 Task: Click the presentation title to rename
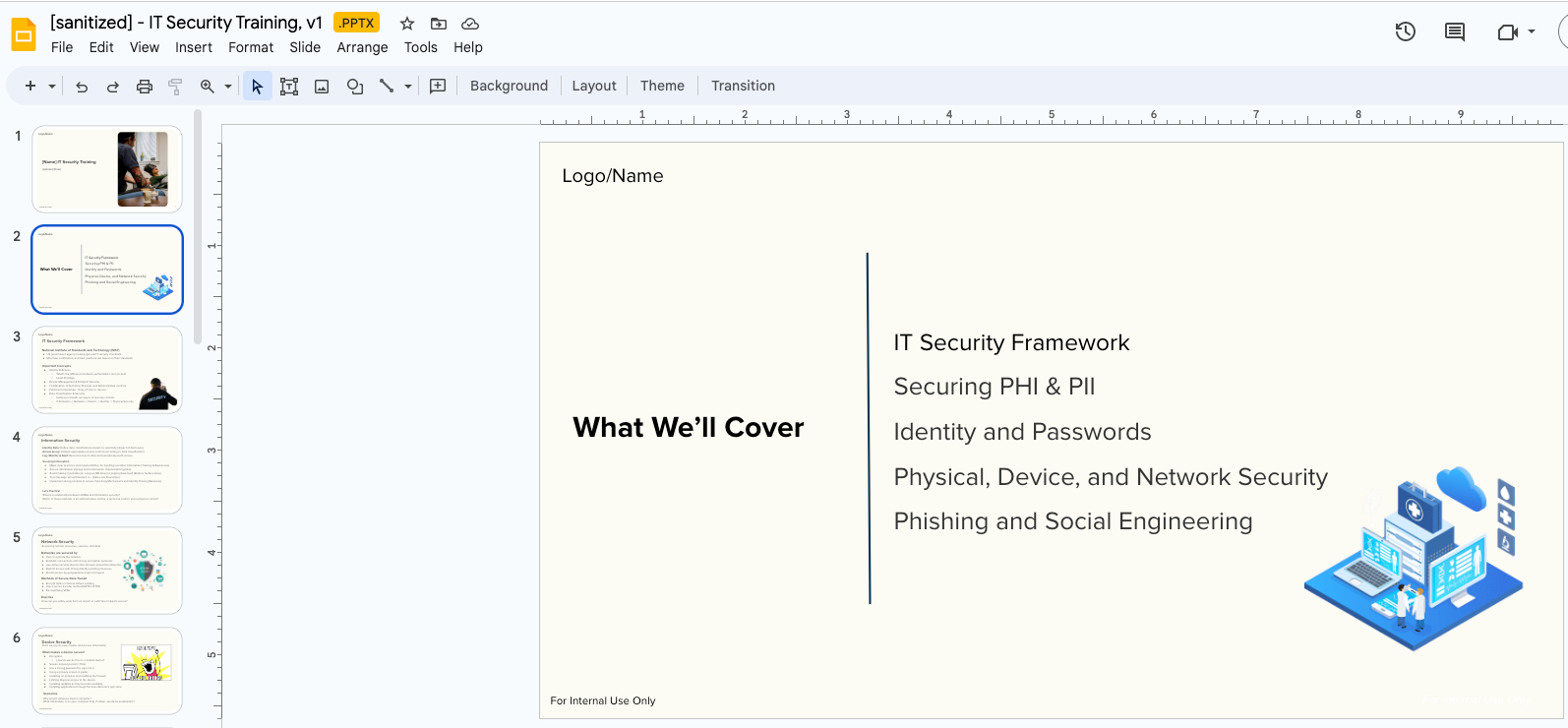tap(187, 23)
